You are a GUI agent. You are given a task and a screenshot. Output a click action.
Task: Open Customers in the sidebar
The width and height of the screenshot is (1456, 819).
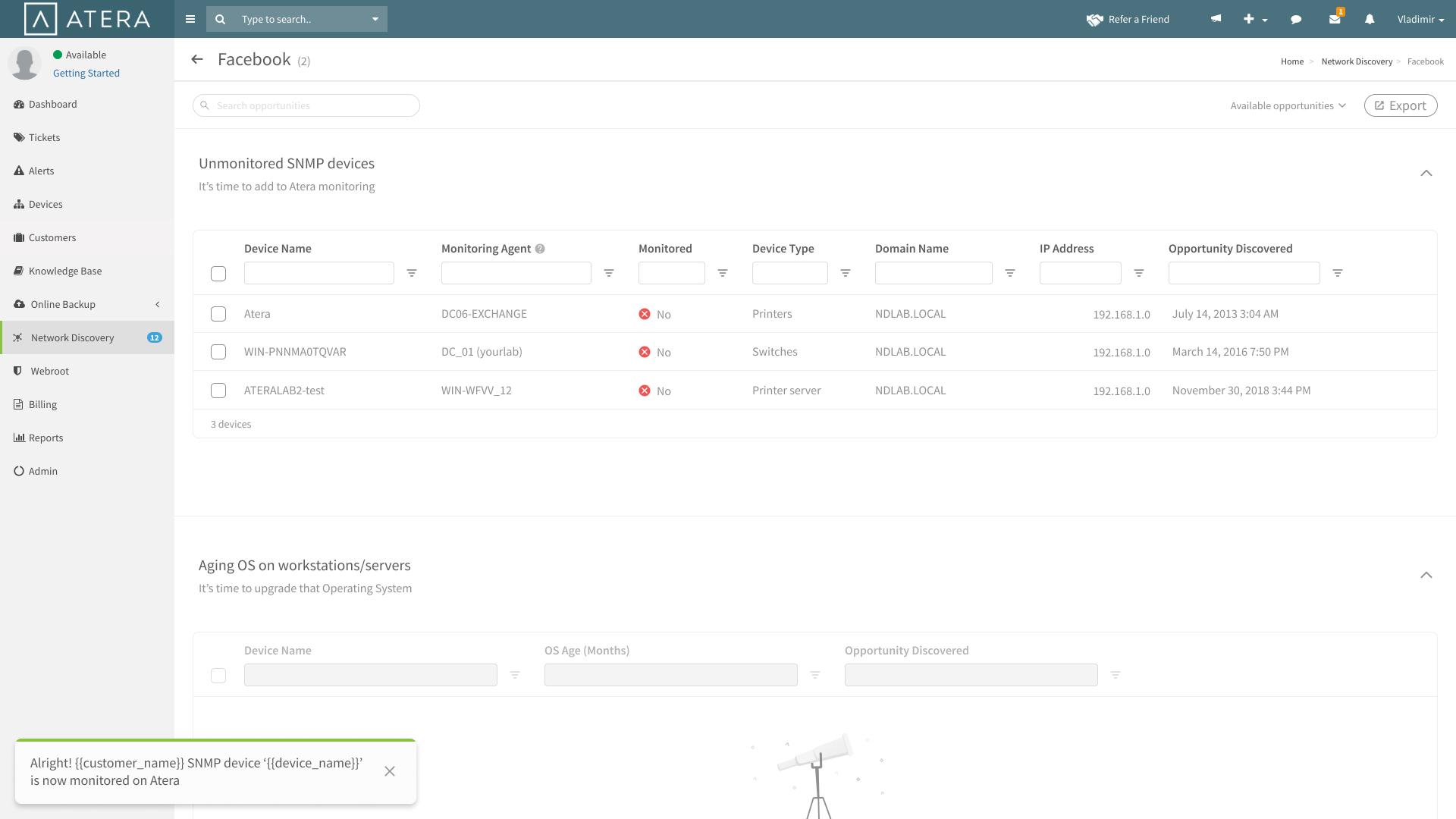[x=87, y=237]
